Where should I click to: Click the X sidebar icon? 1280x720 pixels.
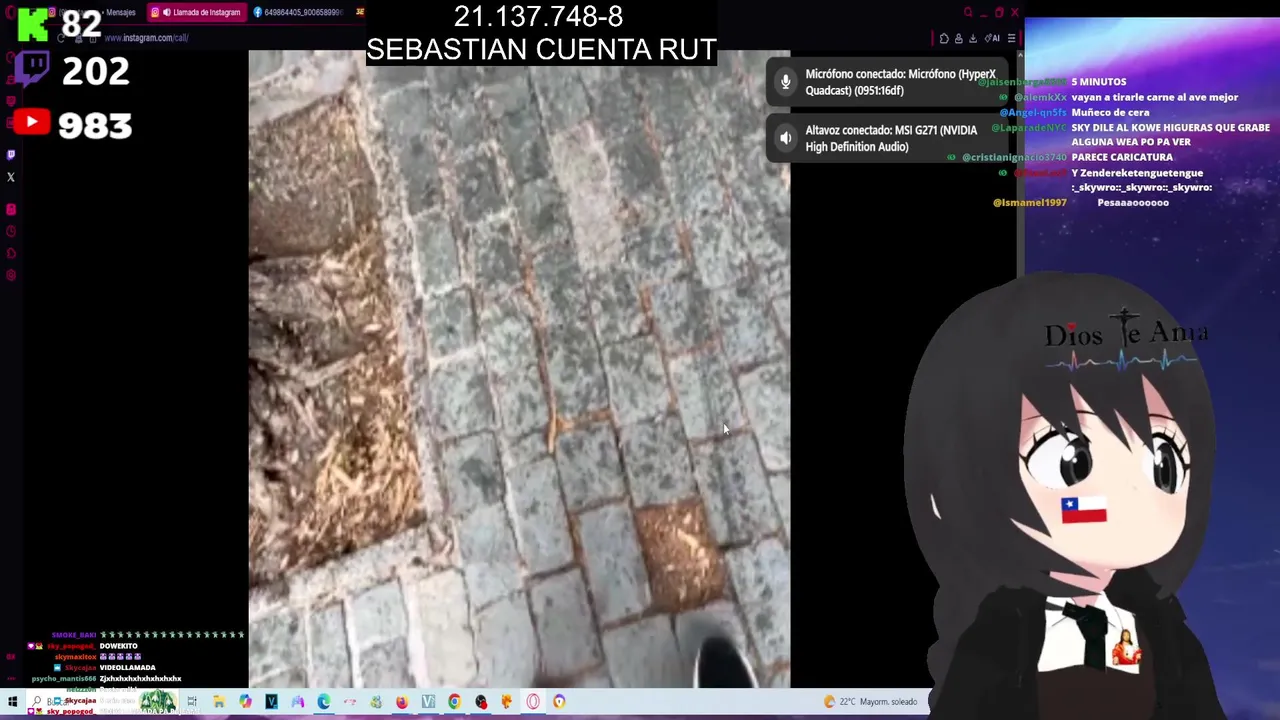pos(11,177)
